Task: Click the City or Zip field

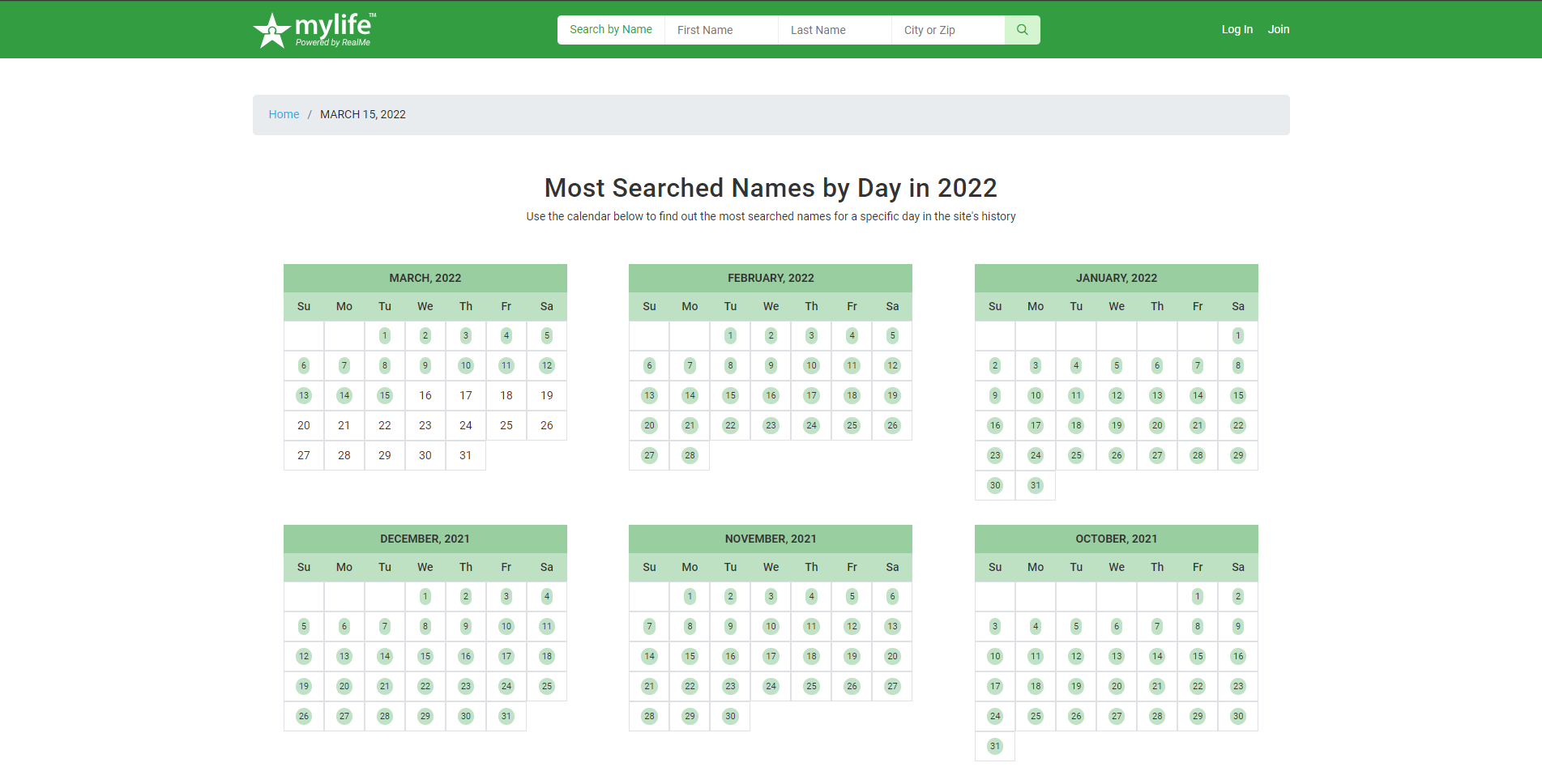Action: pos(947,30)
